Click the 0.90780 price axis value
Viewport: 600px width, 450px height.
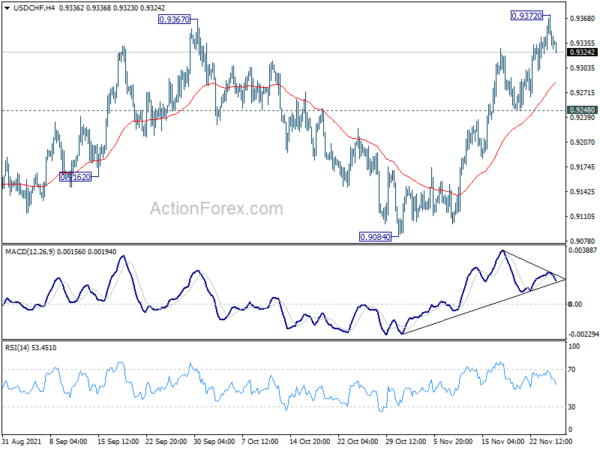click(x=582, y=241)
